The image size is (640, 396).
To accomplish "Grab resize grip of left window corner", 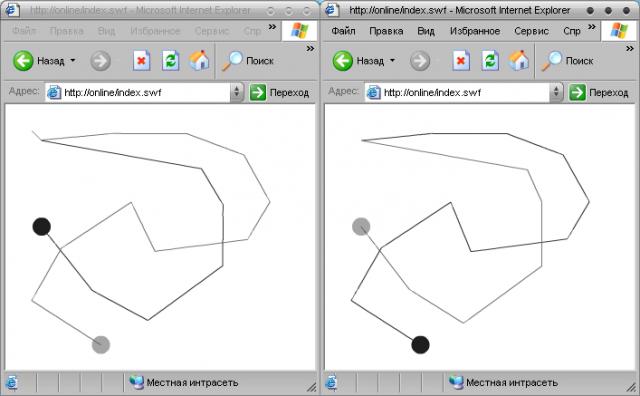I will (x=311, y=387).
